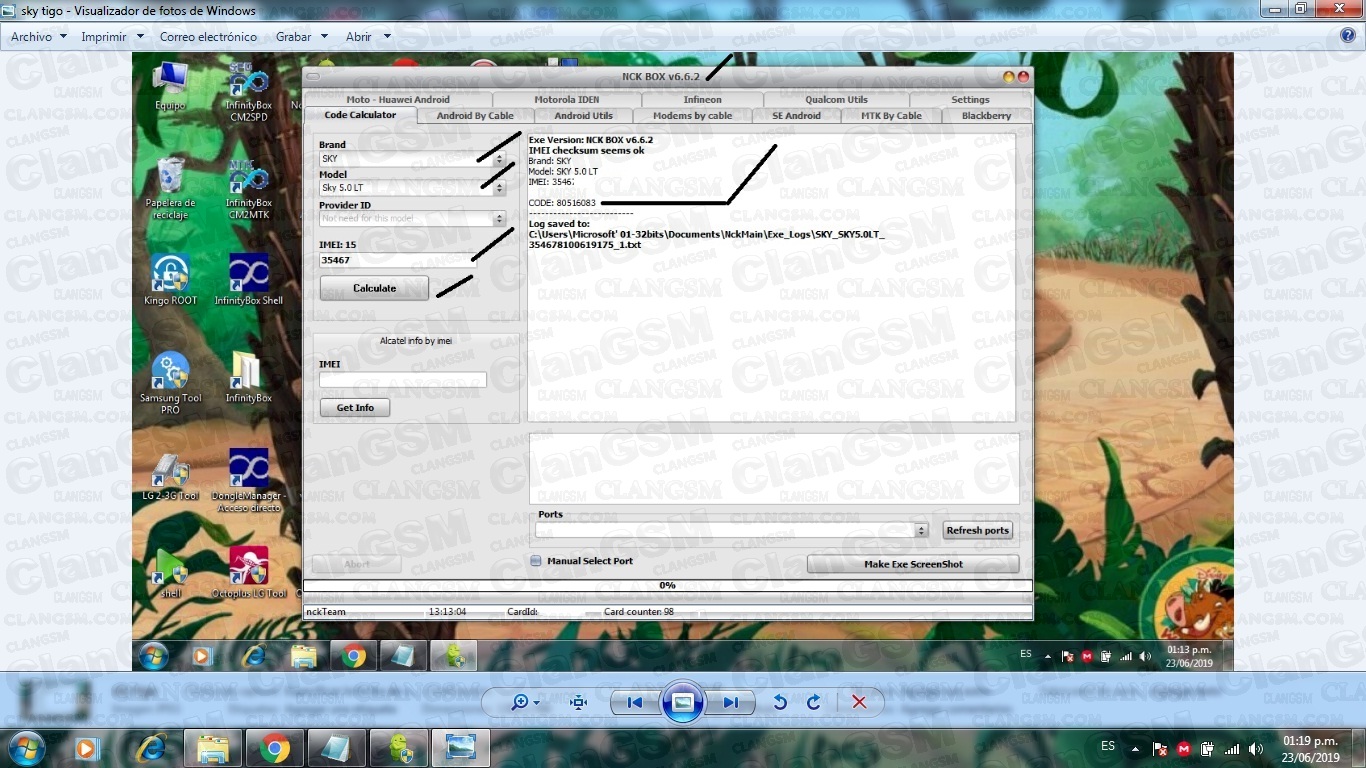This screenshot has width=1366, height=768.
Task: Click Chrome in the pictured inner taskbar
Action: (x=352, y=656)
